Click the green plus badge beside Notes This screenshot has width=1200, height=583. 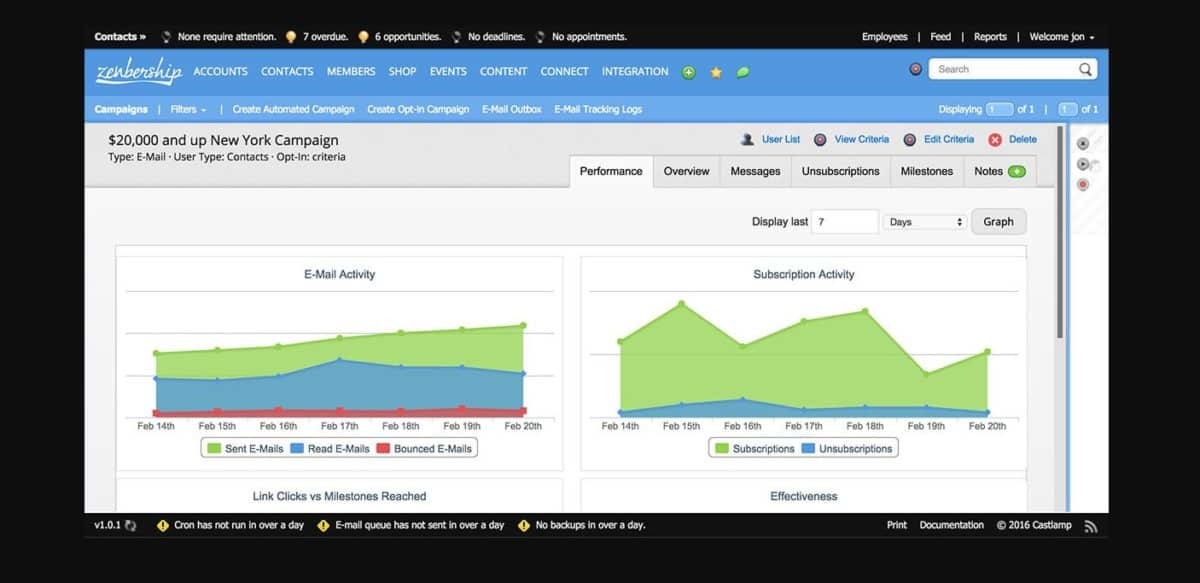click(1017, 171)
